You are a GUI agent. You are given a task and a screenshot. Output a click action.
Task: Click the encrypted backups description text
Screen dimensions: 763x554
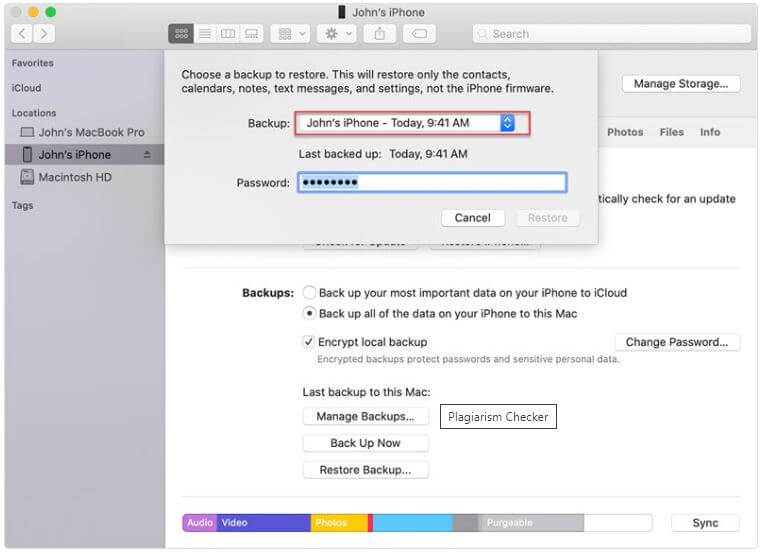(x=469, y=359)
